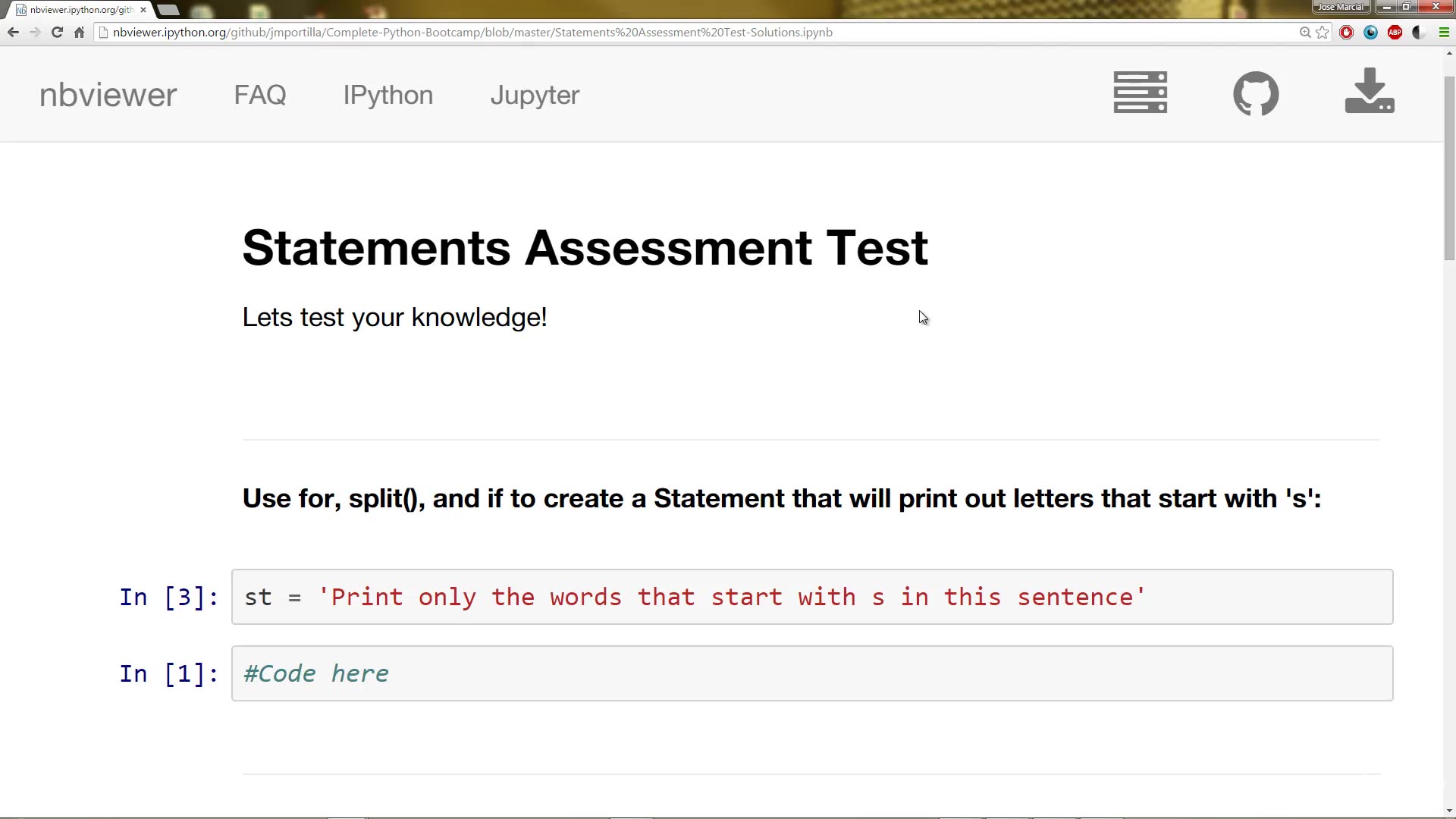Click the stop-hand blocker extension icon

(1348, 33)
